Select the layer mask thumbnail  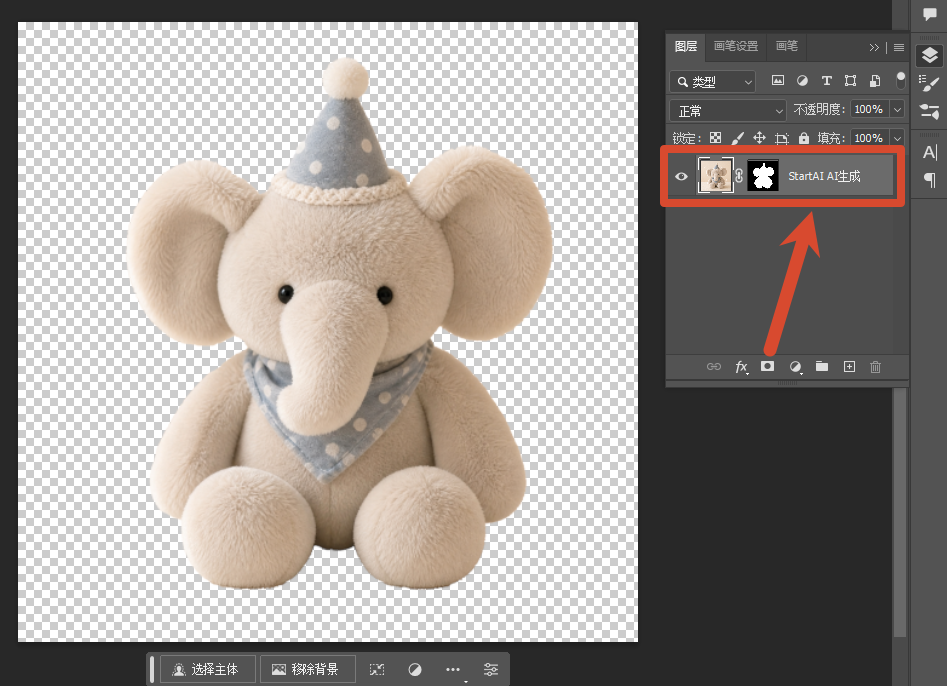point(763,176)
